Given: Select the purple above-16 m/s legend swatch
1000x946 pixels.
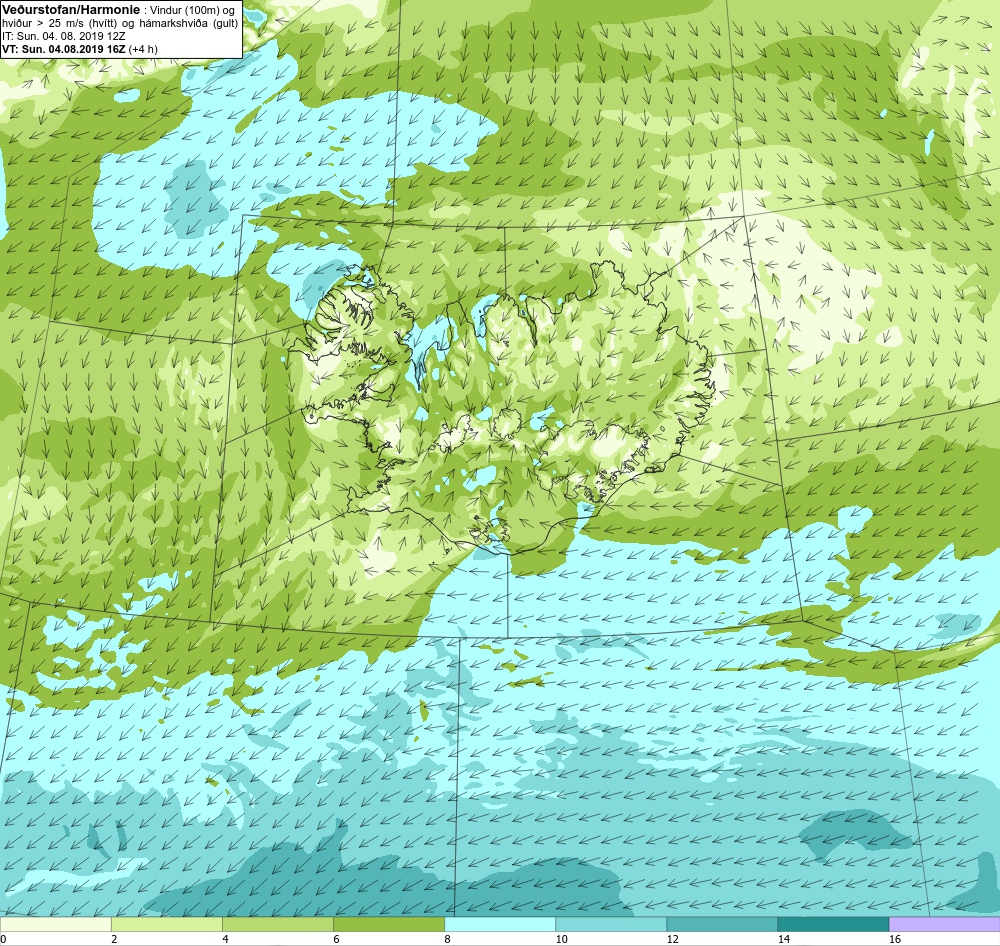Looking at the screenshot, I should coord(944,924).
